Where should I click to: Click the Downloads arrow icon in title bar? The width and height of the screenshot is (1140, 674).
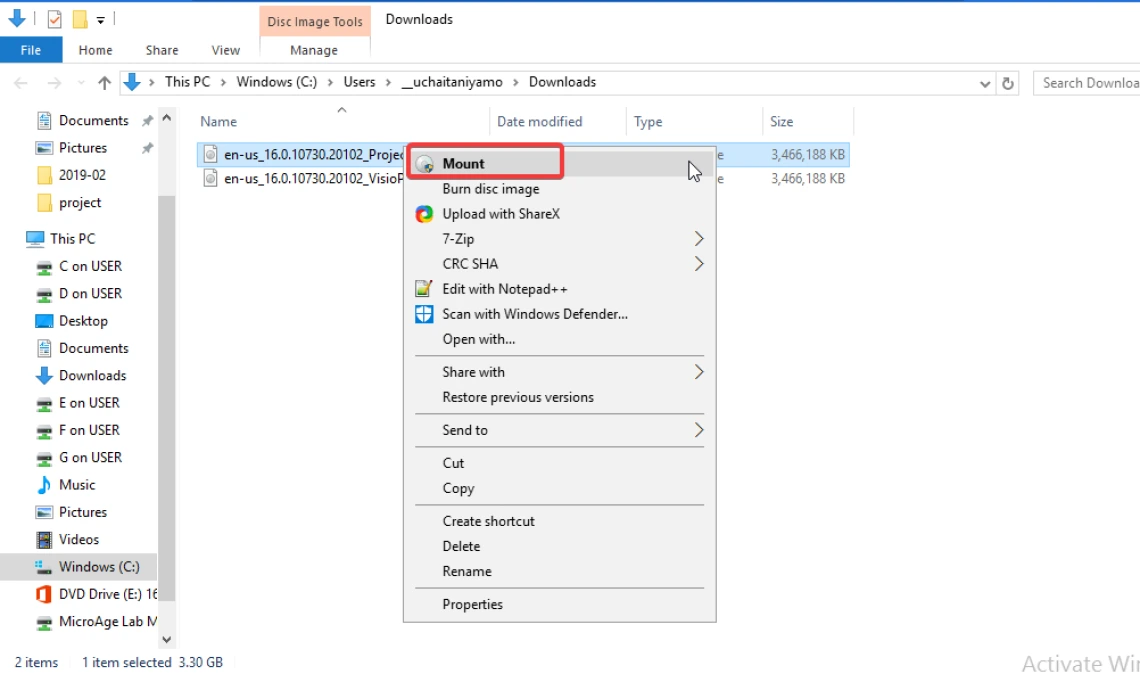coord(17,19)
